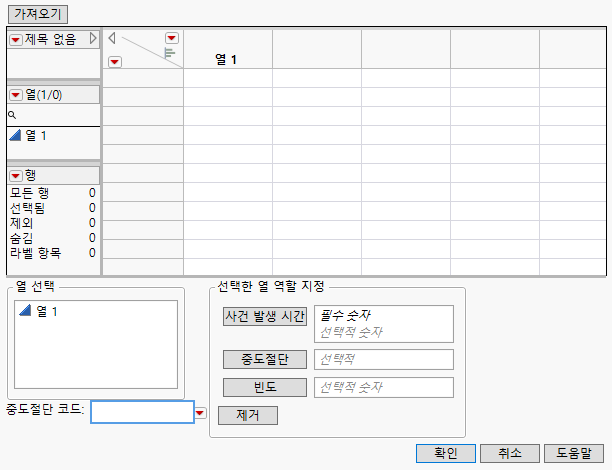Click the 선택적 box next to 중도절단
Viewport: 612px width, 470px height.
coord(384,359)
